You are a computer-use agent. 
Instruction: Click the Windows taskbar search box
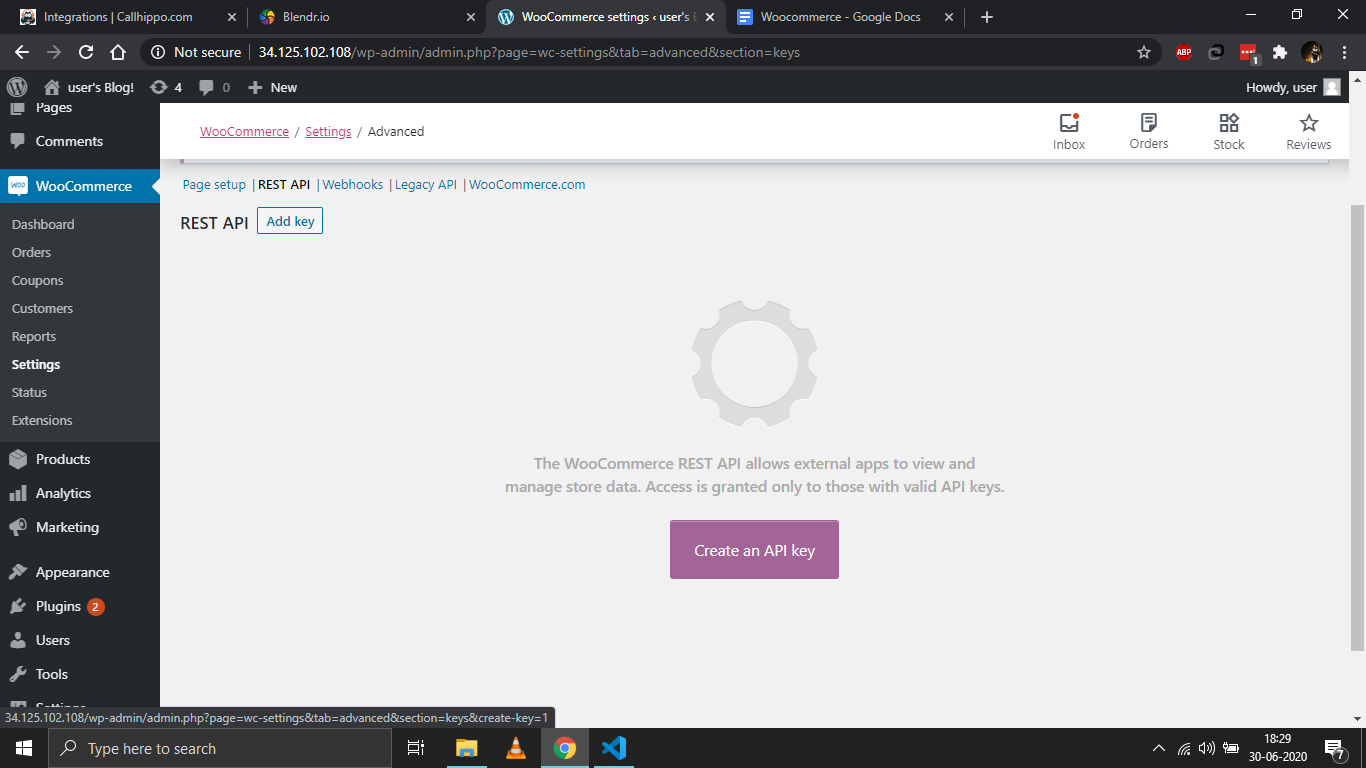(x=219, y=748)
